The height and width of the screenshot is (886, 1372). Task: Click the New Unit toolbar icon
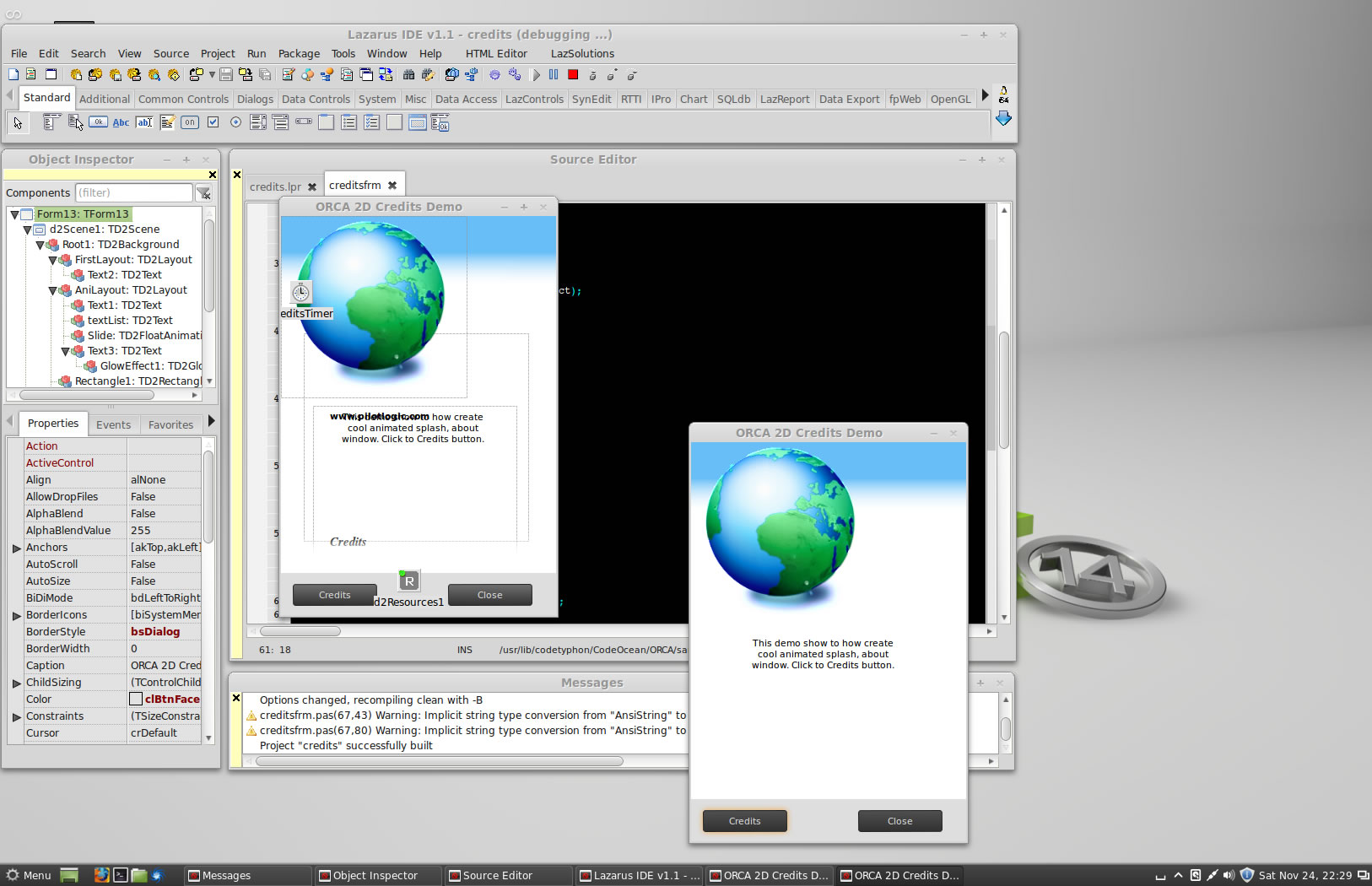pos(30,75)
